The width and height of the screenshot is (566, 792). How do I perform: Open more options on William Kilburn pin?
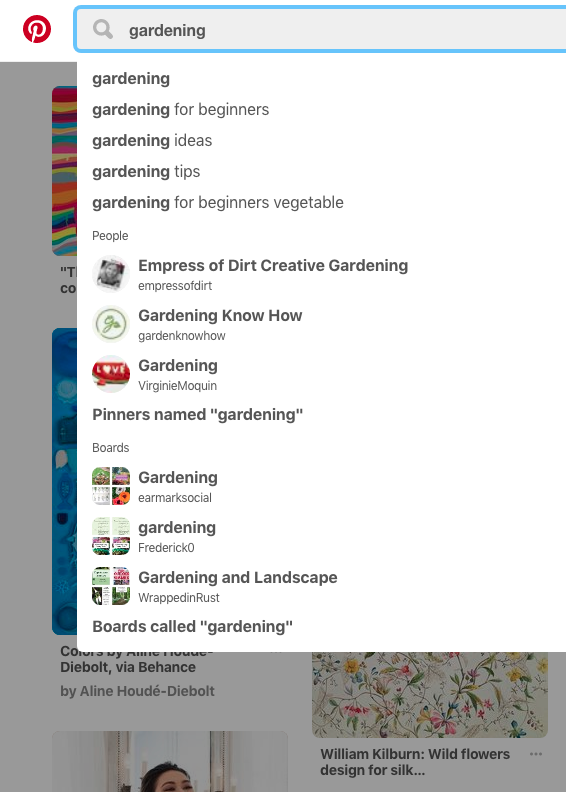pos(536,754)
